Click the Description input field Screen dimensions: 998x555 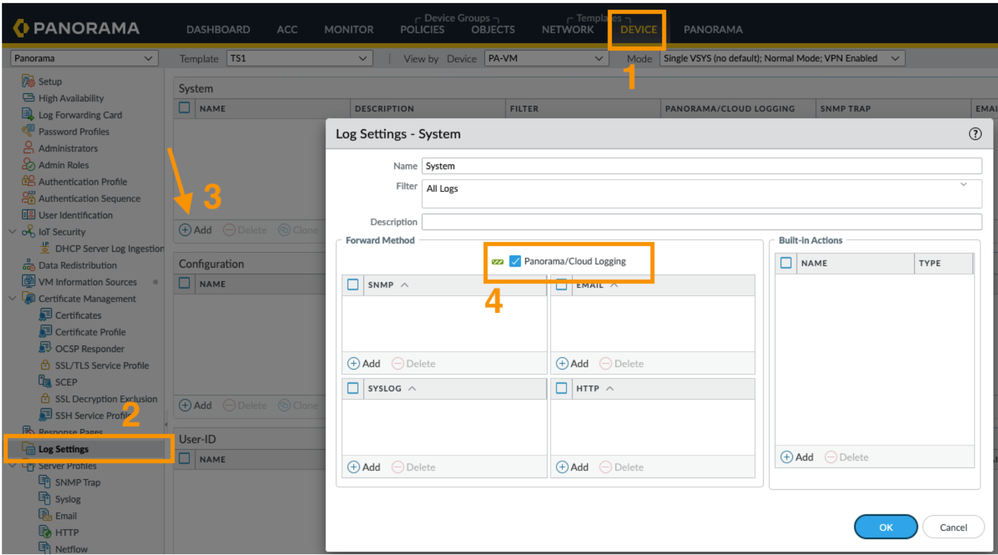point(701,222)
